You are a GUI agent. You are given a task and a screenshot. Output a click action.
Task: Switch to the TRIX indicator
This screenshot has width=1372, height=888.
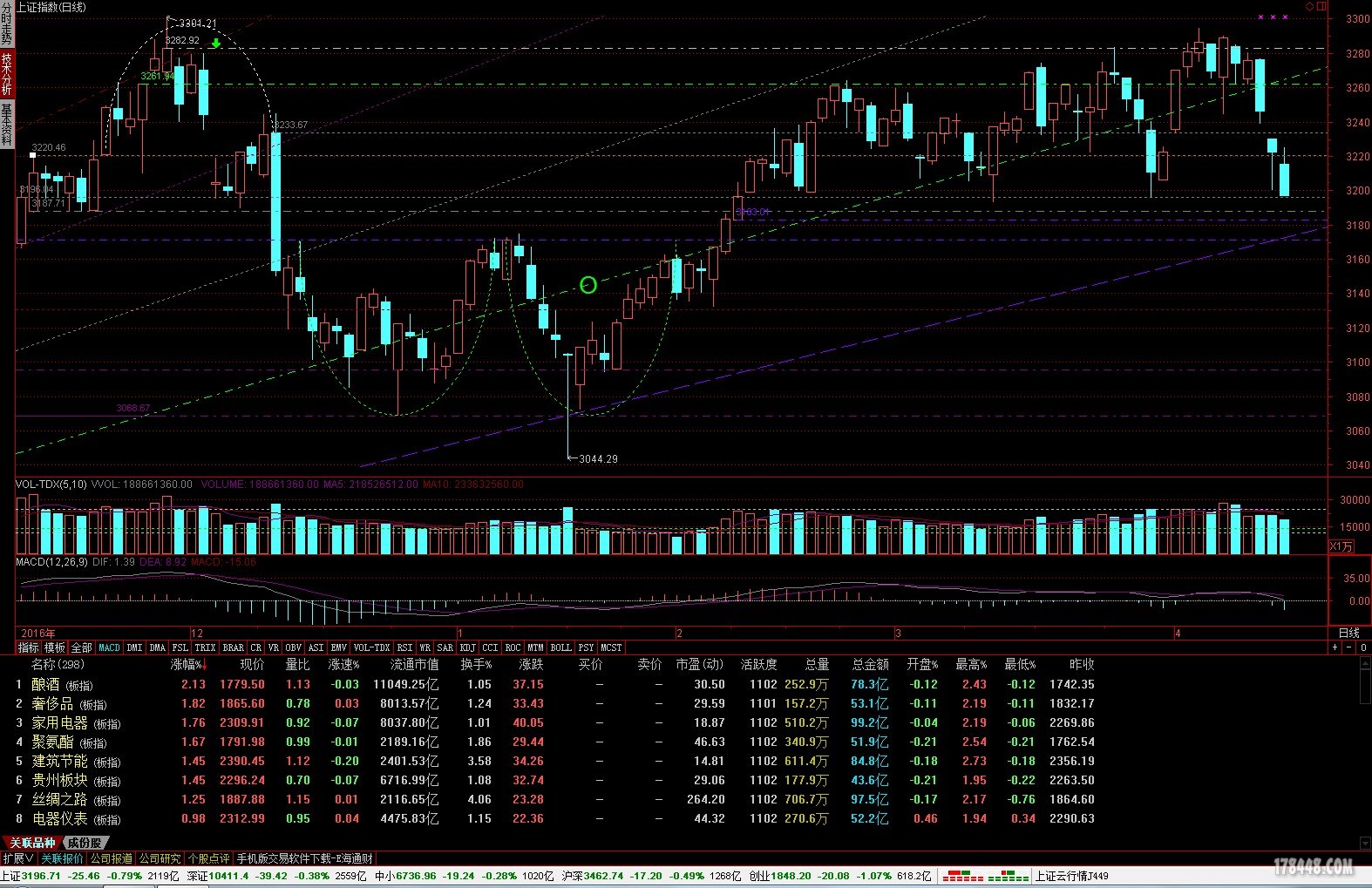coord(205,647)
